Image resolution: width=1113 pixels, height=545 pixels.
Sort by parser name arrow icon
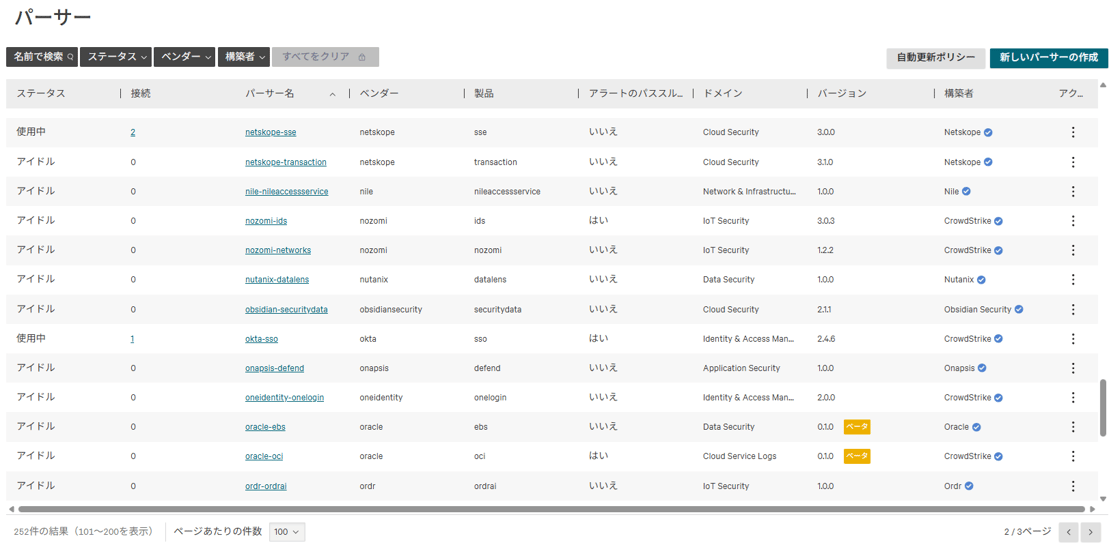(x=332, y=94)
